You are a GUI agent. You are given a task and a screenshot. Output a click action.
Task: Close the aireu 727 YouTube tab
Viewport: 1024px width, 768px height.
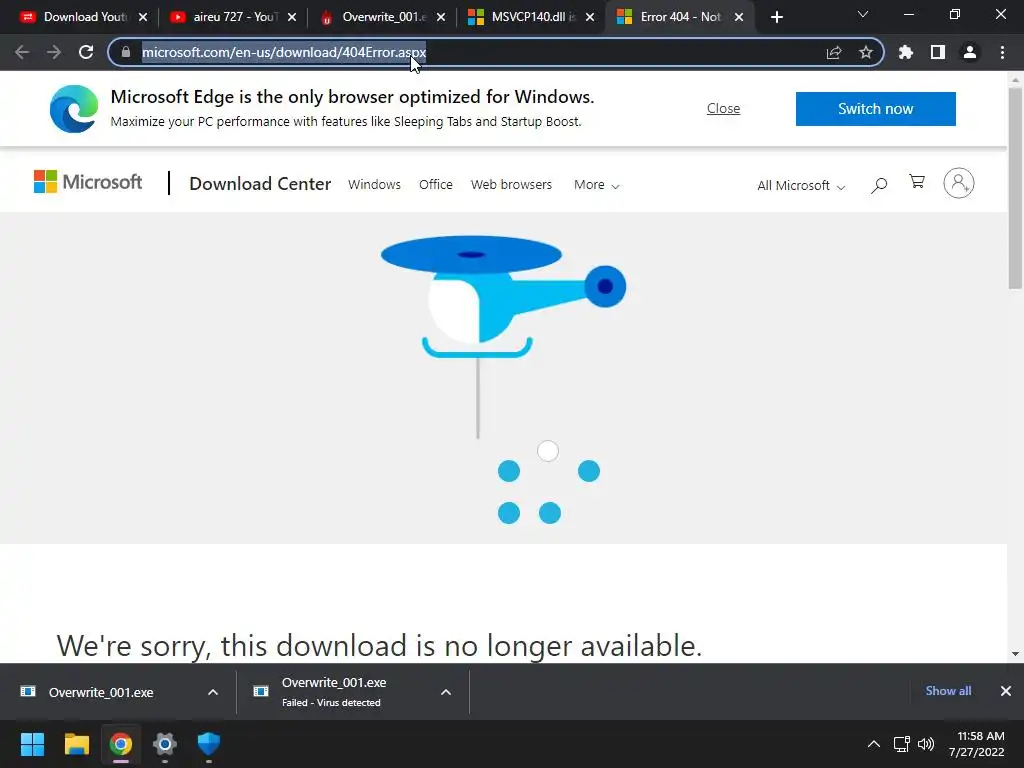tap(292, 17)
